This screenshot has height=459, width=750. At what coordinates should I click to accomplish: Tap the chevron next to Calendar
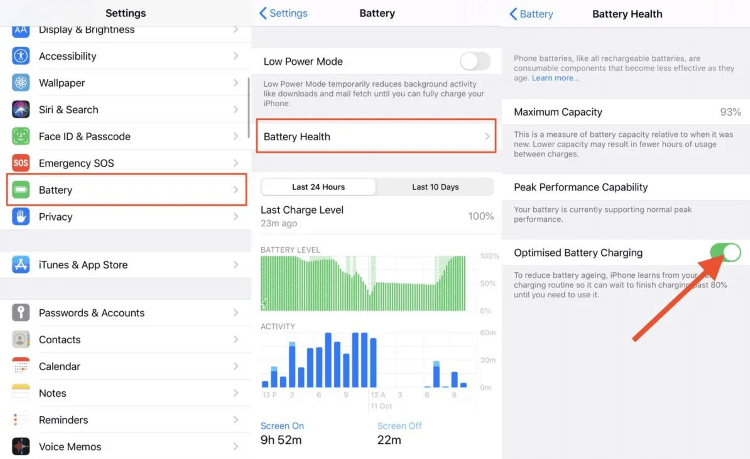point(236,367)
